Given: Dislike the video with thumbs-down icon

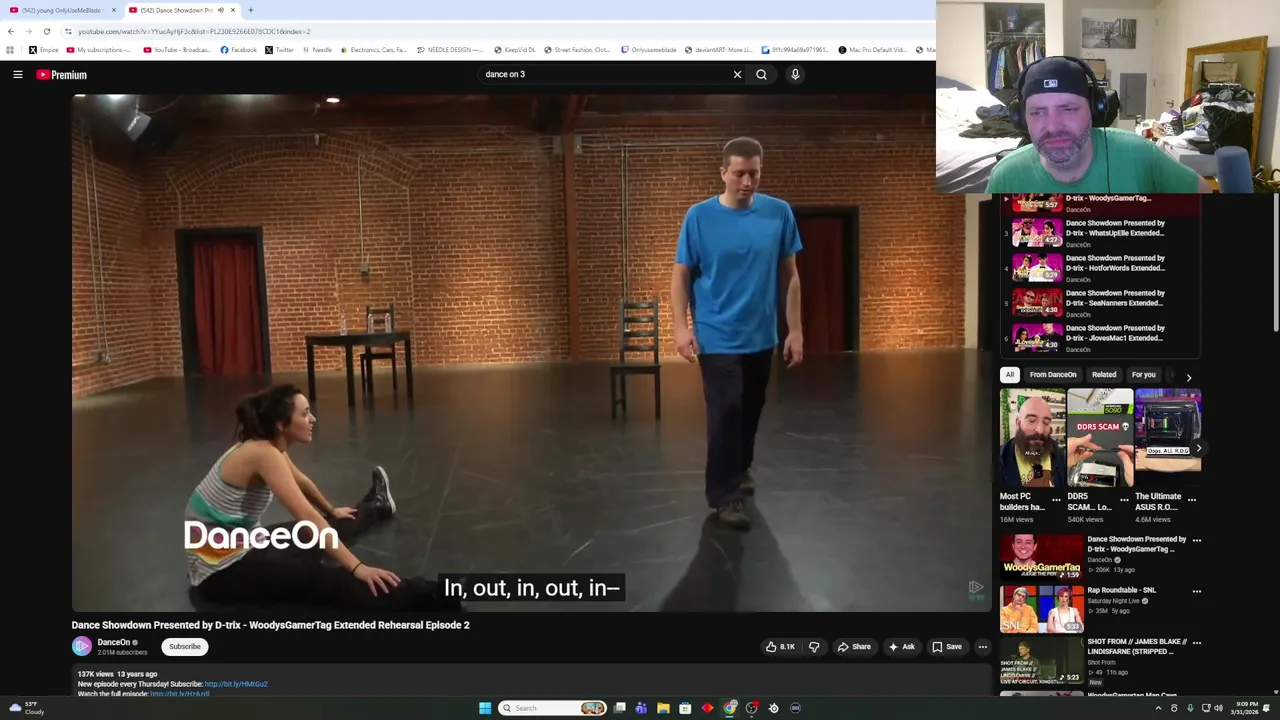Looking at the screenshot, I should click(814, 647).
